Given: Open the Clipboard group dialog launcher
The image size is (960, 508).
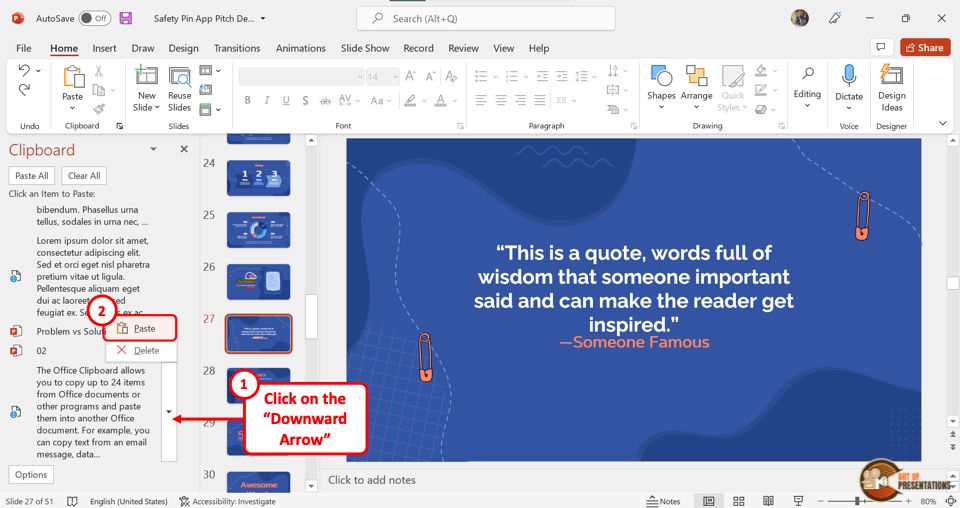Looking at the screenshot, I should [x=119, y=126].
